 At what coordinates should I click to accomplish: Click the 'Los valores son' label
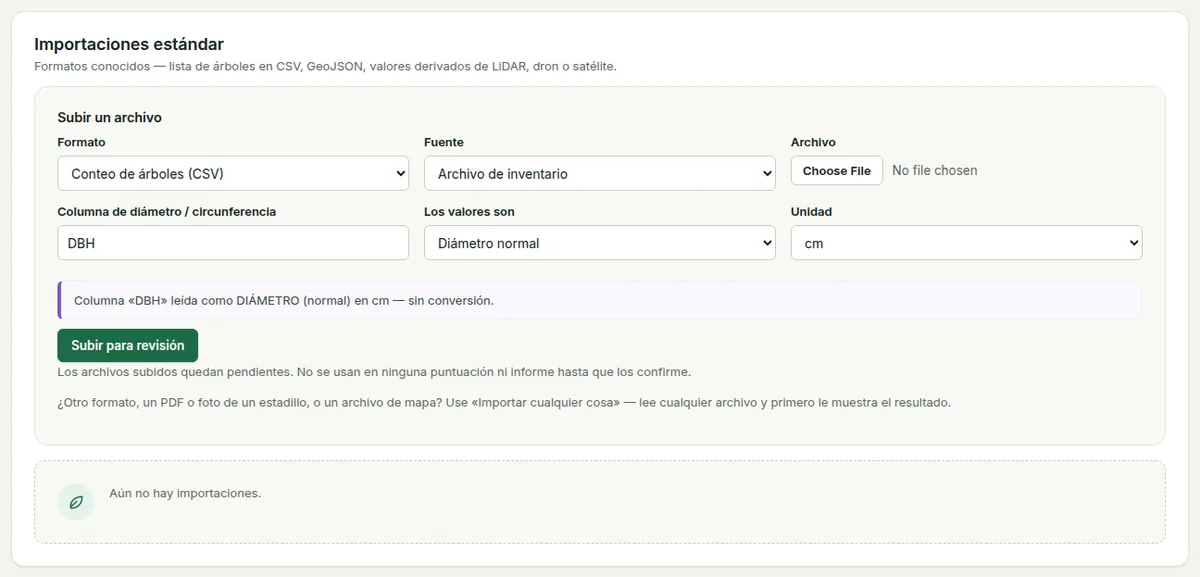click(x=469, y=212)
